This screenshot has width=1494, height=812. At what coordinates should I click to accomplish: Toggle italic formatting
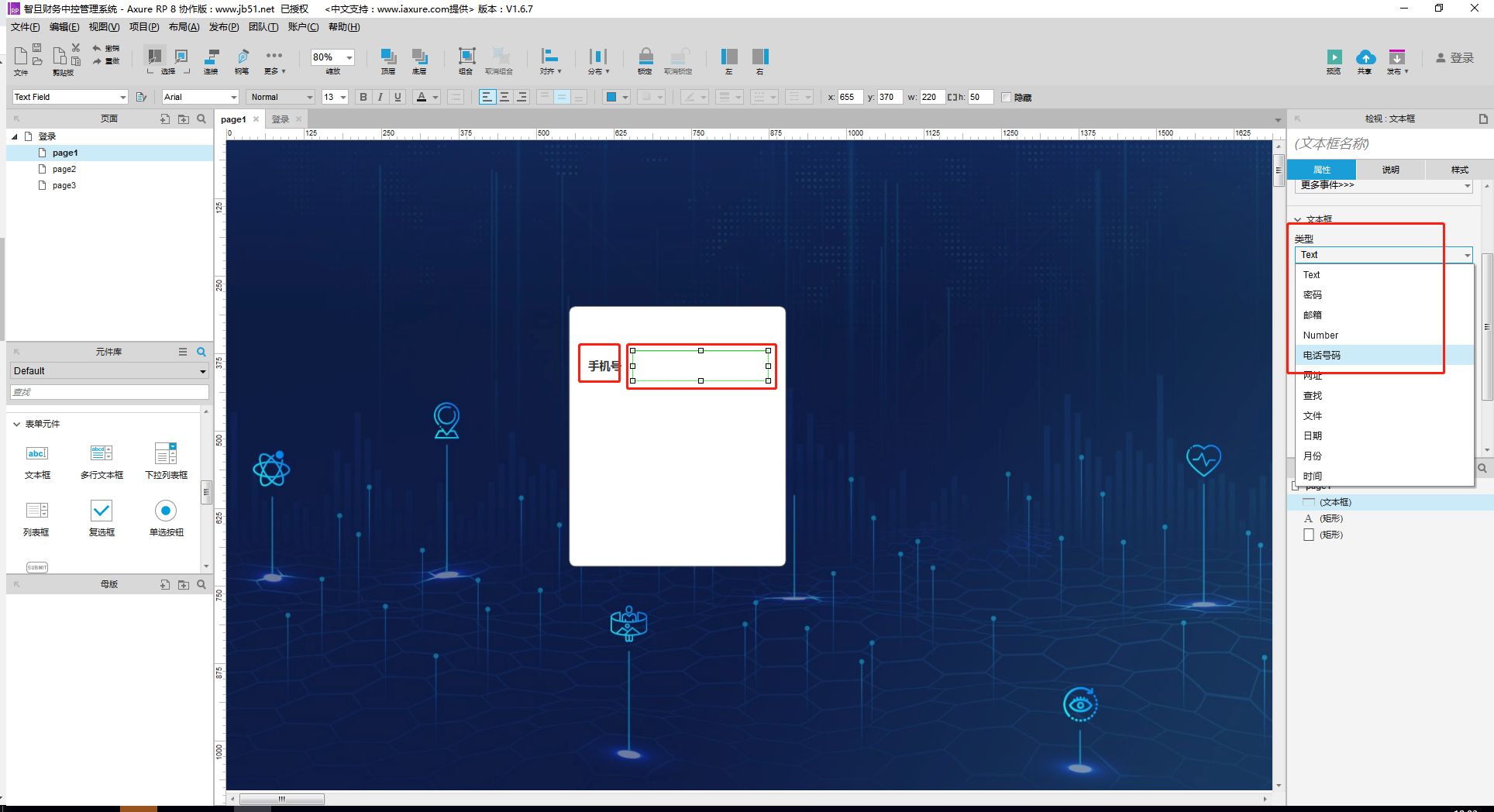coord(380,97)
